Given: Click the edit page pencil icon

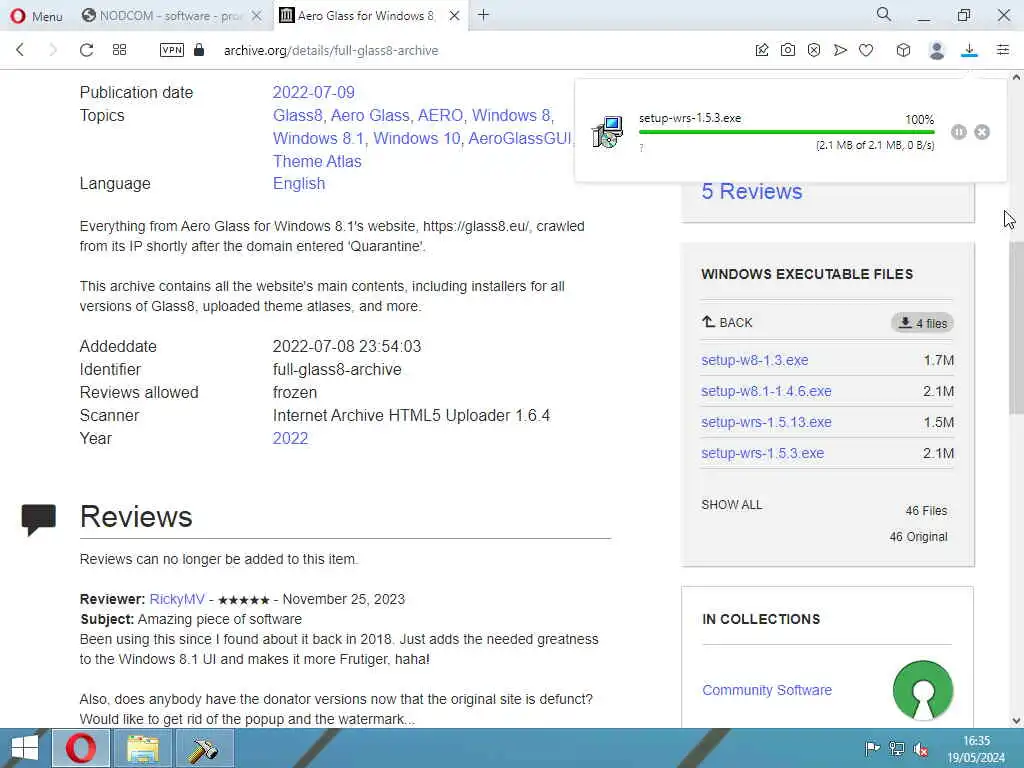Looking at the screenshot, I should click(x=761, y=50).
